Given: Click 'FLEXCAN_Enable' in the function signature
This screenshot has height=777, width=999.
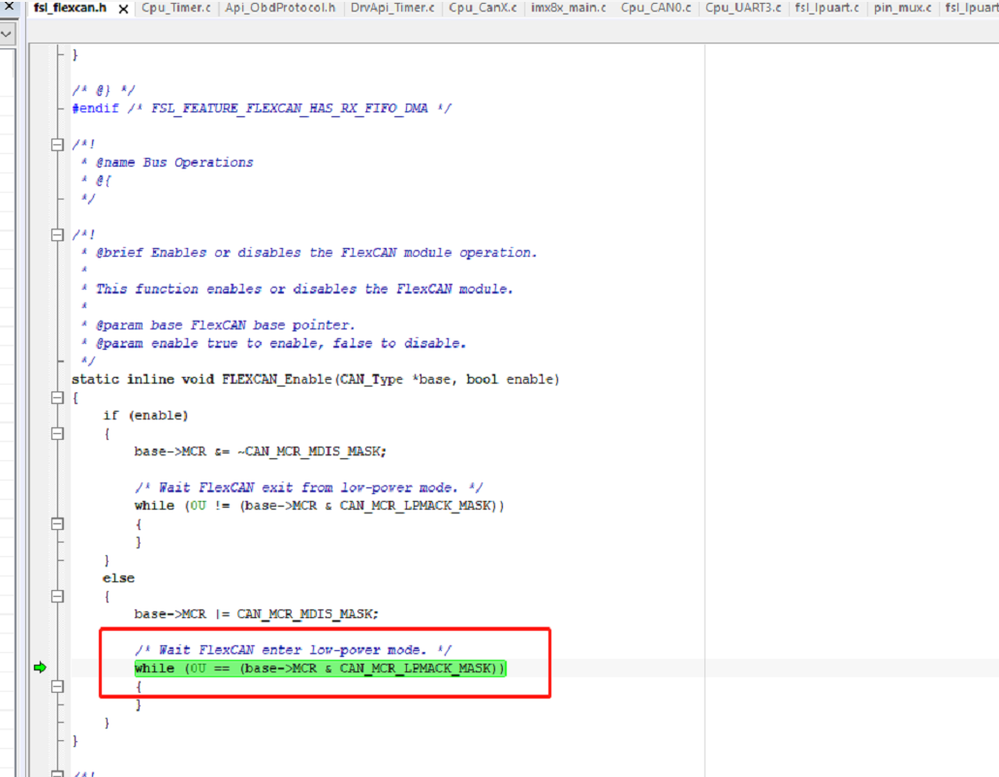Looking at the screenshot, I should (x=277, y=380).
